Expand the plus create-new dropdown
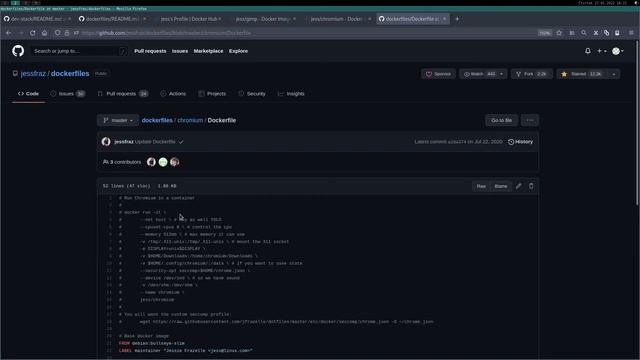 pos(602,51)
